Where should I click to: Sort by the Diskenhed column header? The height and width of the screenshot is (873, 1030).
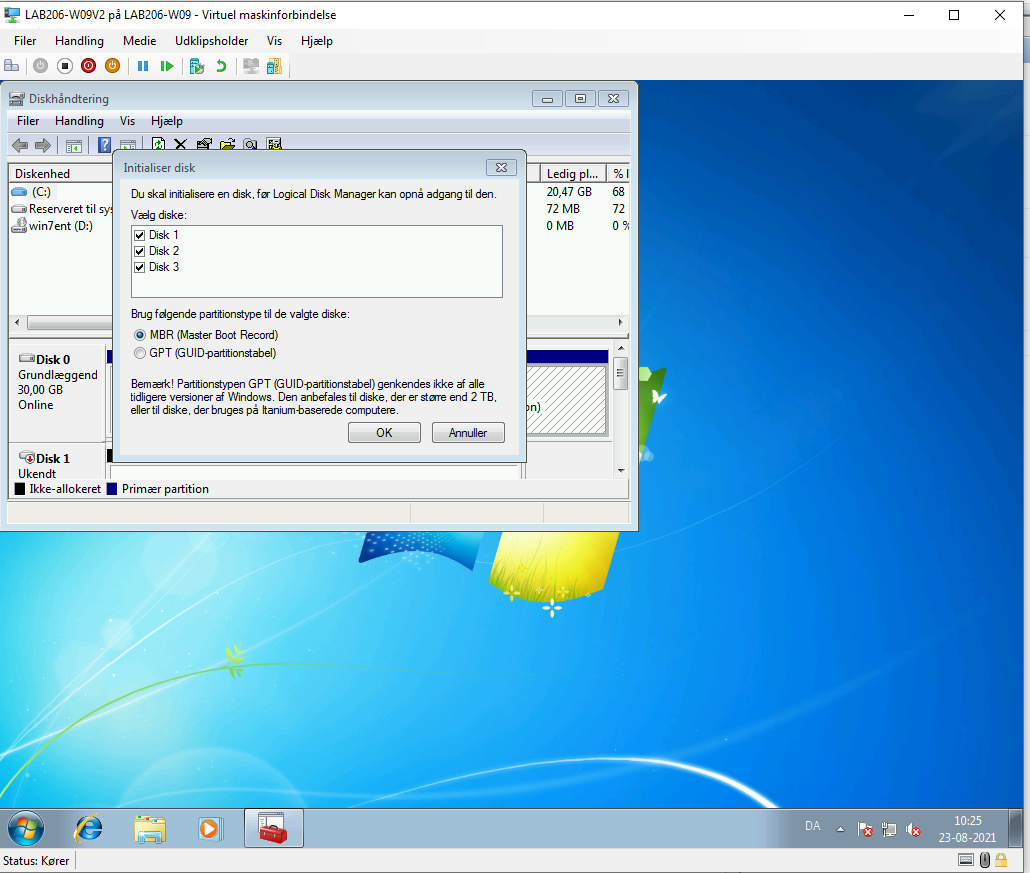[x=60, y=173]
